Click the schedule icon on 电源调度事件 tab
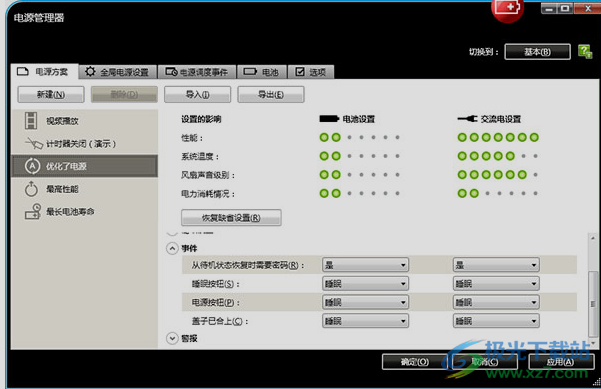 click(x=171, y=72)
